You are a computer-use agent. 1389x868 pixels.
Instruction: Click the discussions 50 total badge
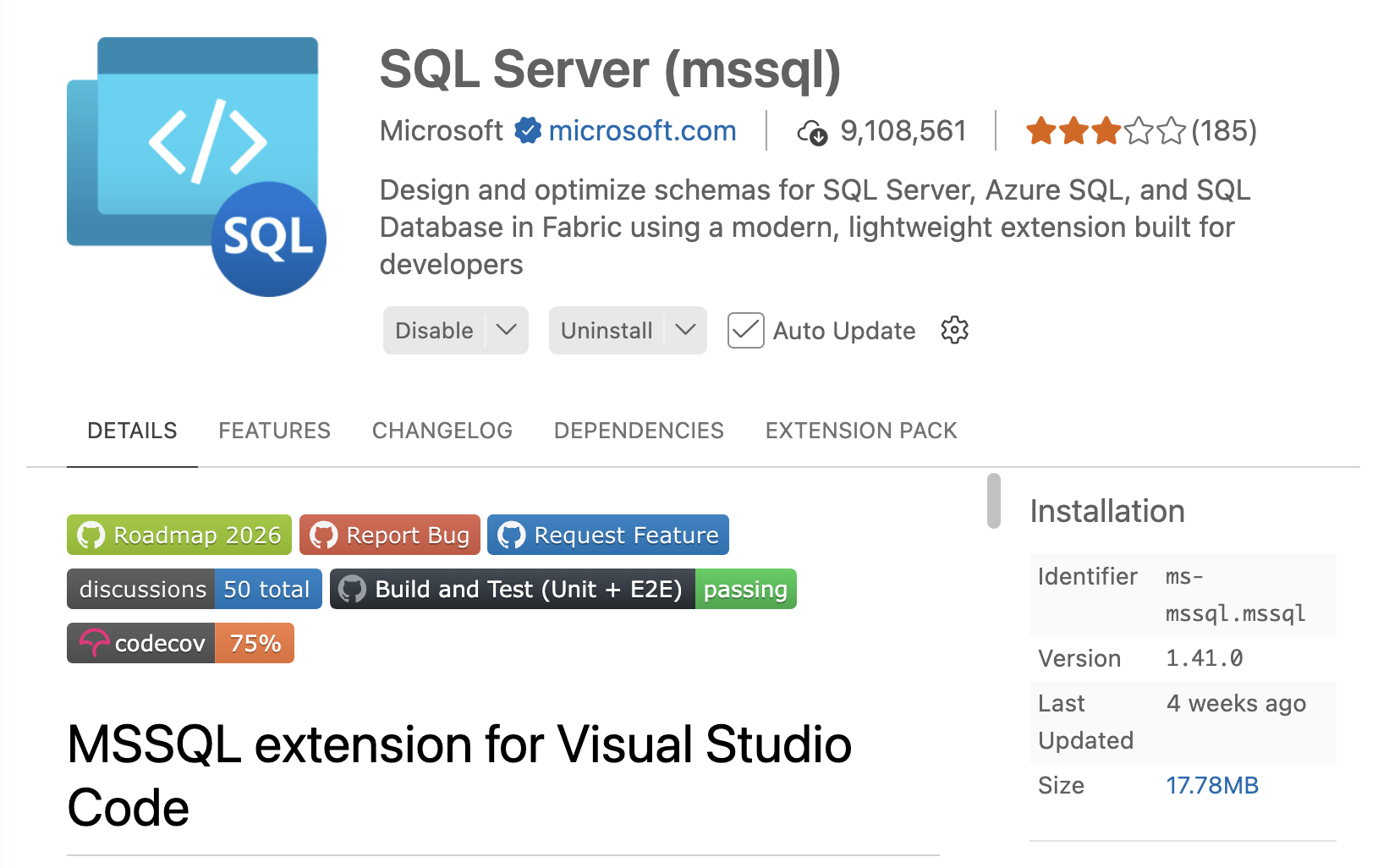194,589
